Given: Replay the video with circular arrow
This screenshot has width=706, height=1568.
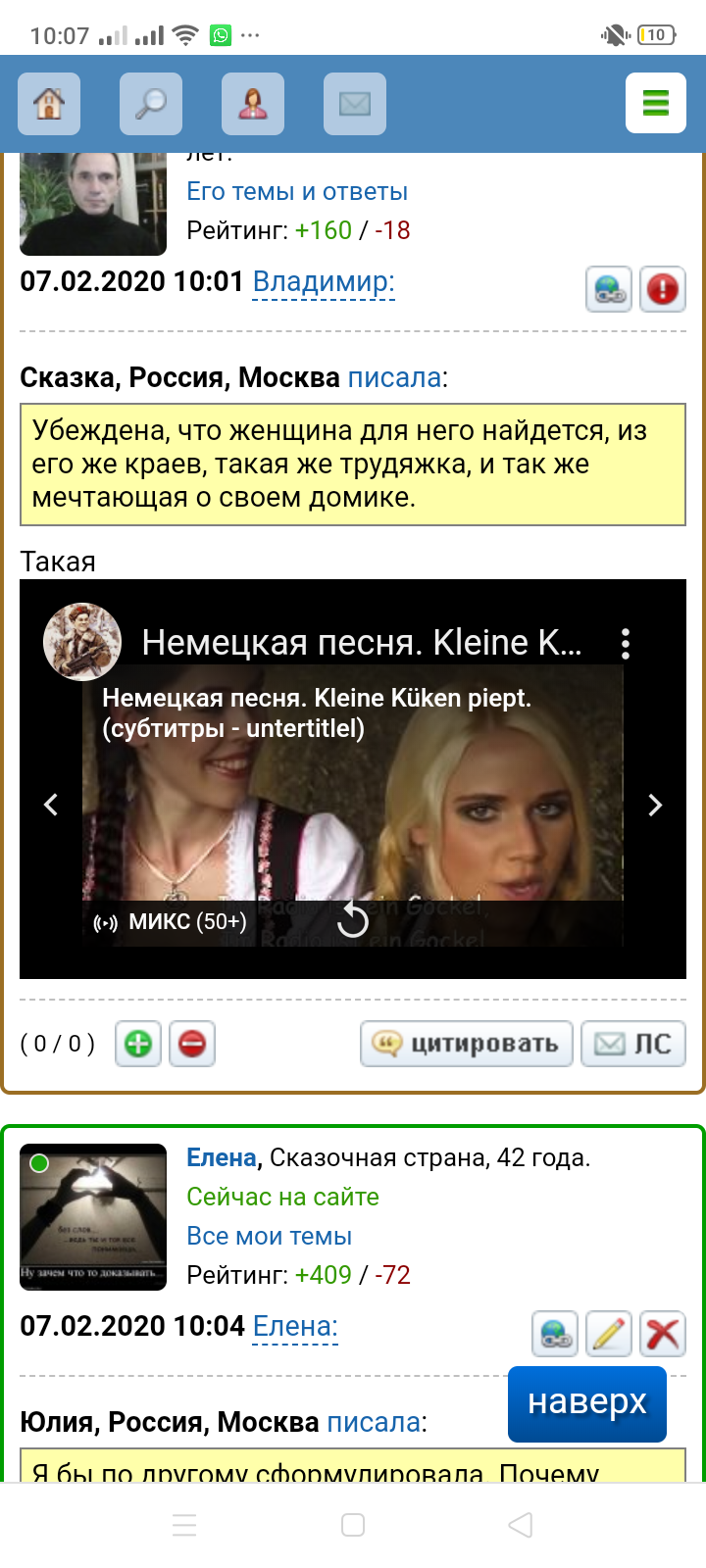Looking at the screenshot, I should coord(353,920).
